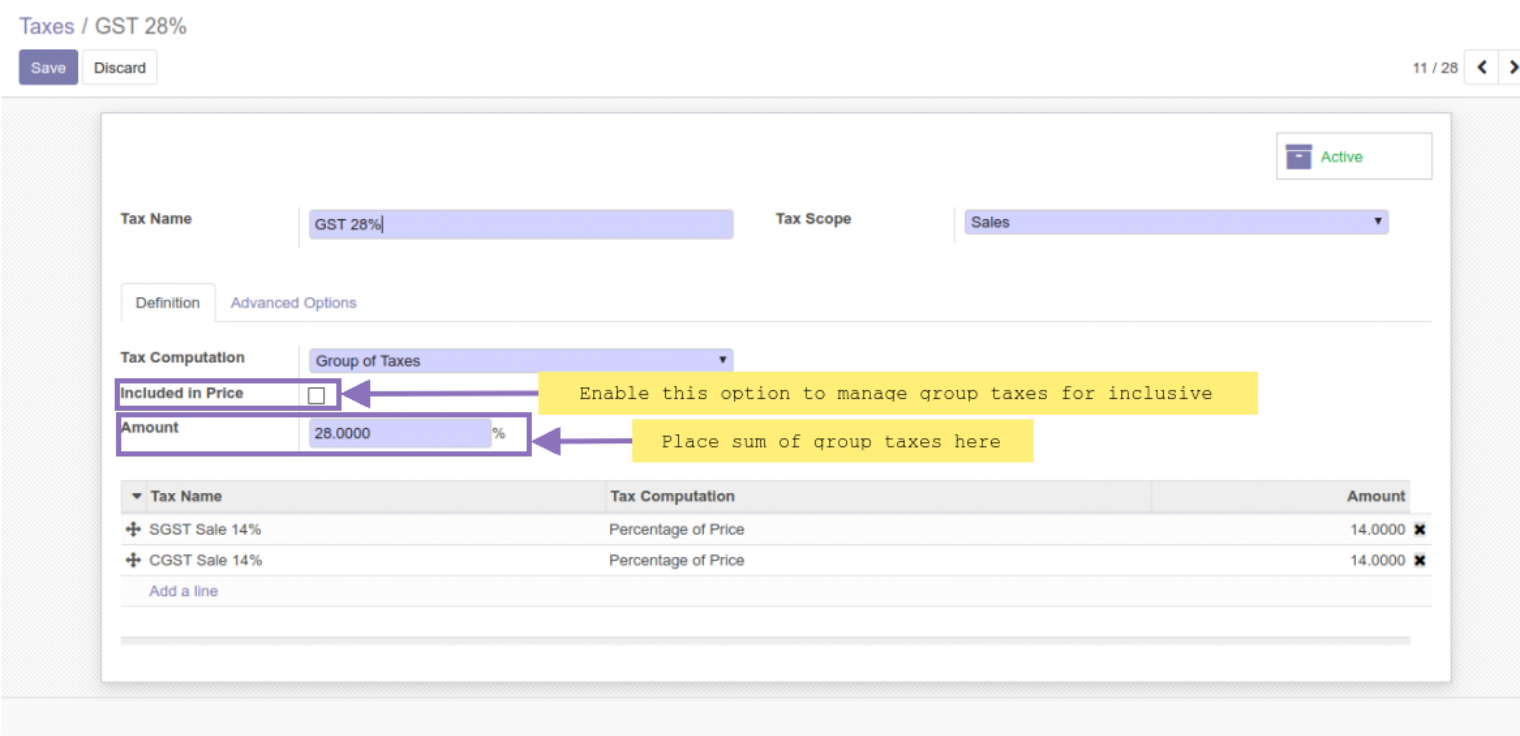Toggle the Active status button

coord(1353,157)
